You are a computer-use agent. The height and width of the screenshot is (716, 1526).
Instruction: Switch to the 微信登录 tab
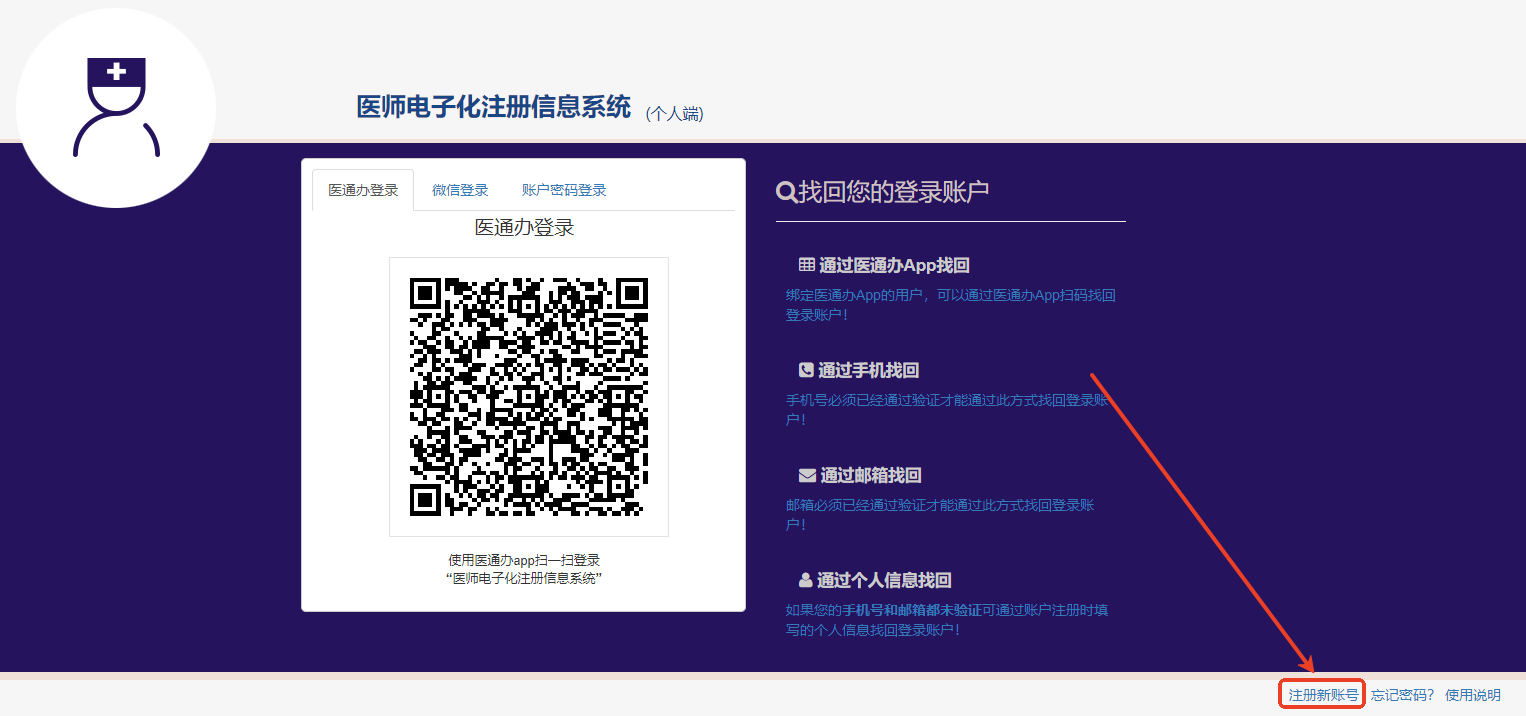(460, 190)
